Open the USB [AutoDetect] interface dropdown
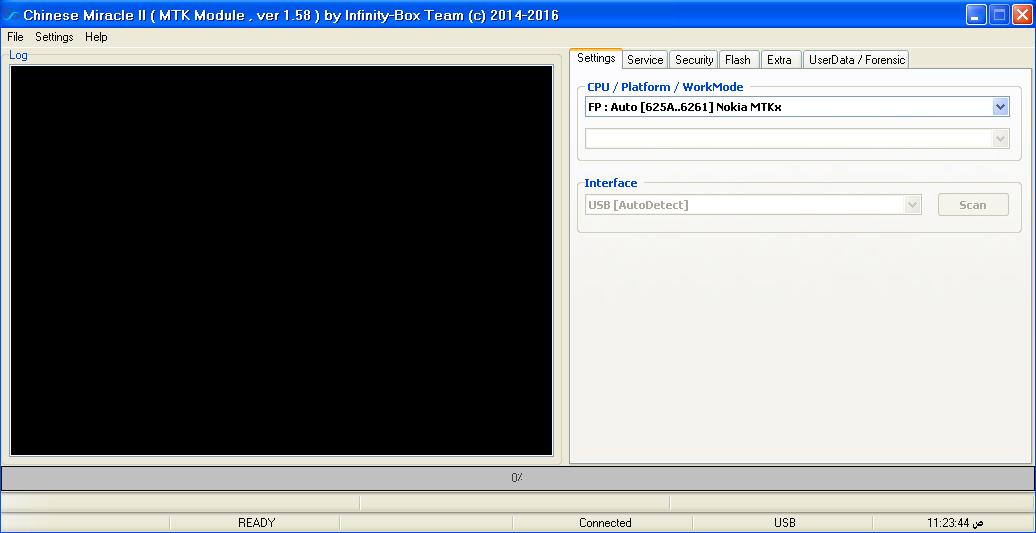Viewport: 1036px width, 533px height. click(x=753, y=205)
